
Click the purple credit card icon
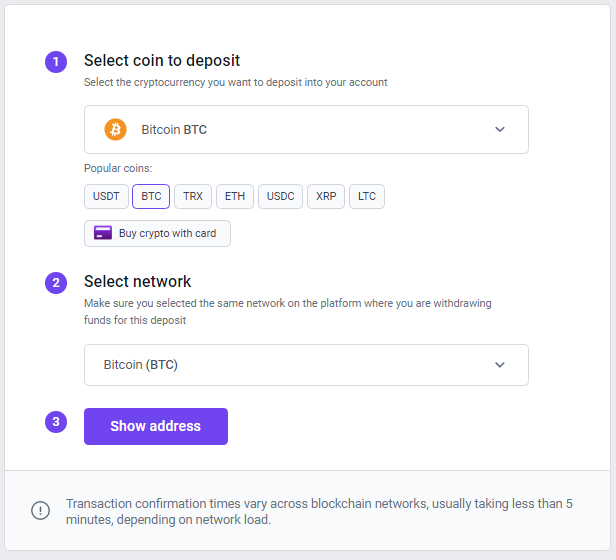coord(103,233)
